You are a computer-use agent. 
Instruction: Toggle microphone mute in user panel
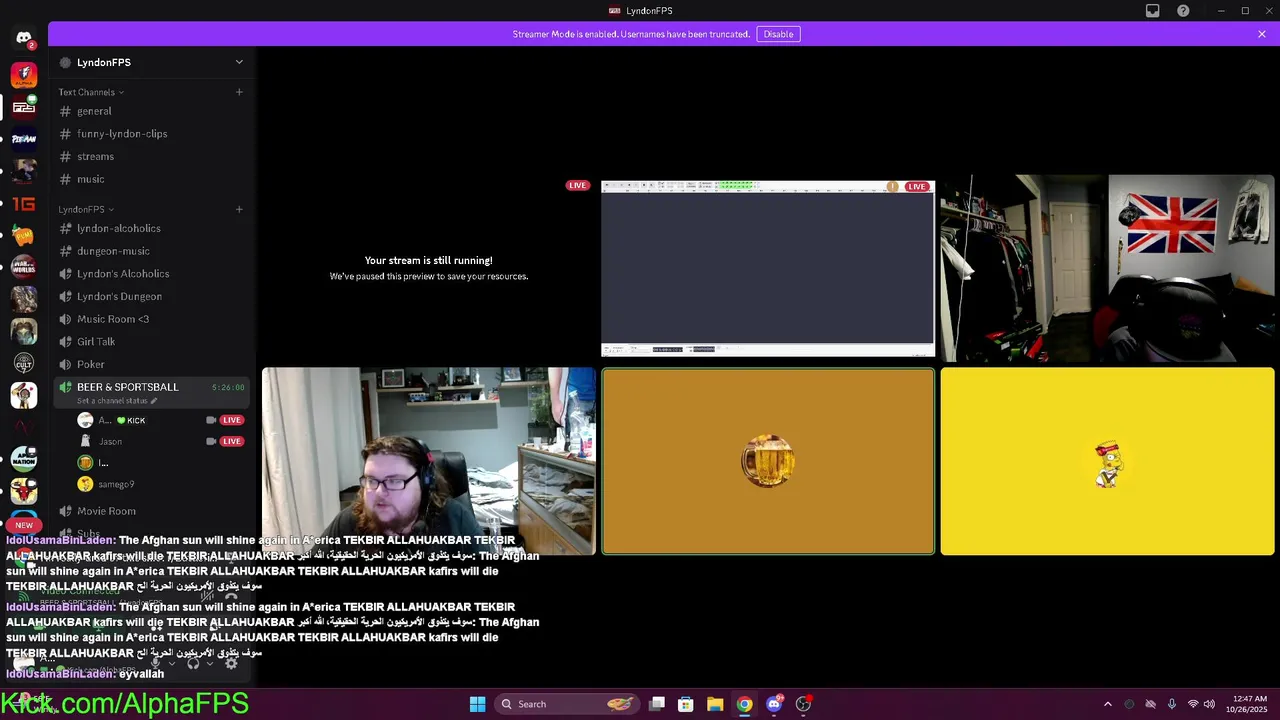155,662
